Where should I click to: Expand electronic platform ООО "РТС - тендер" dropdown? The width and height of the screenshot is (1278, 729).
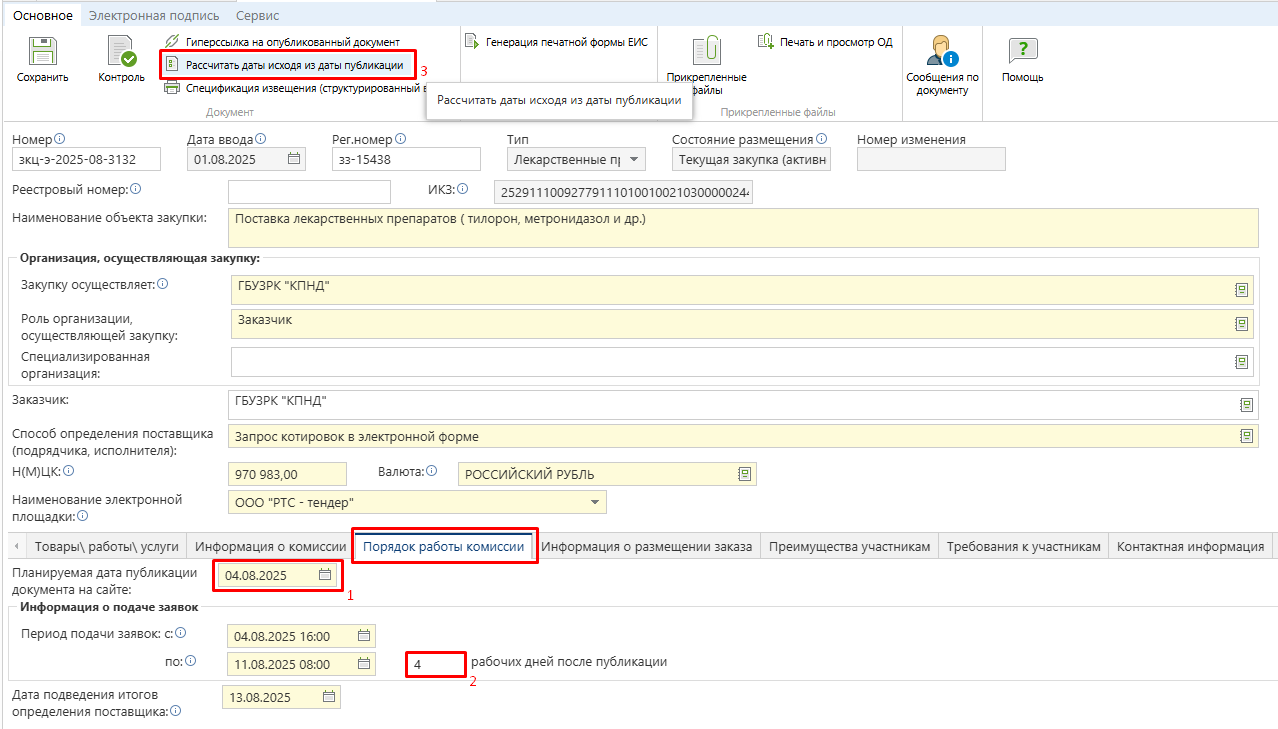(x=595, y=502)
